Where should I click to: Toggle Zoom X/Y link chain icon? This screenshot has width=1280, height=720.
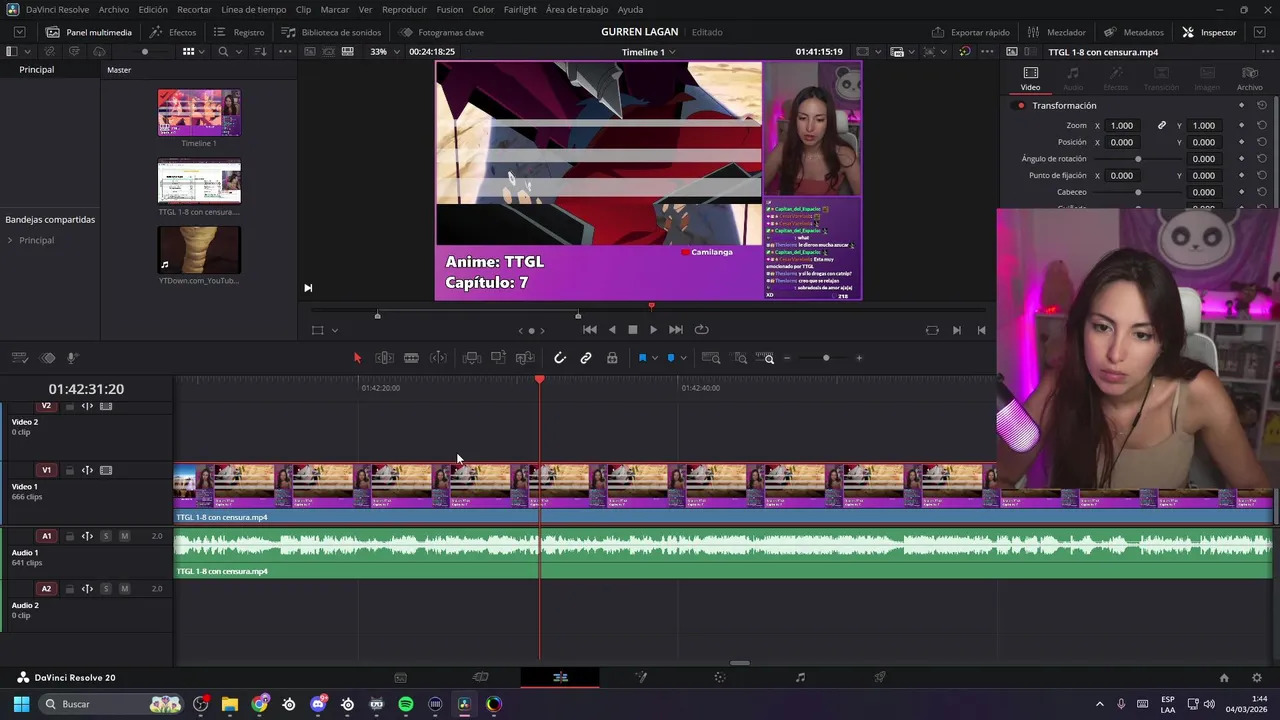[1162, 126]
